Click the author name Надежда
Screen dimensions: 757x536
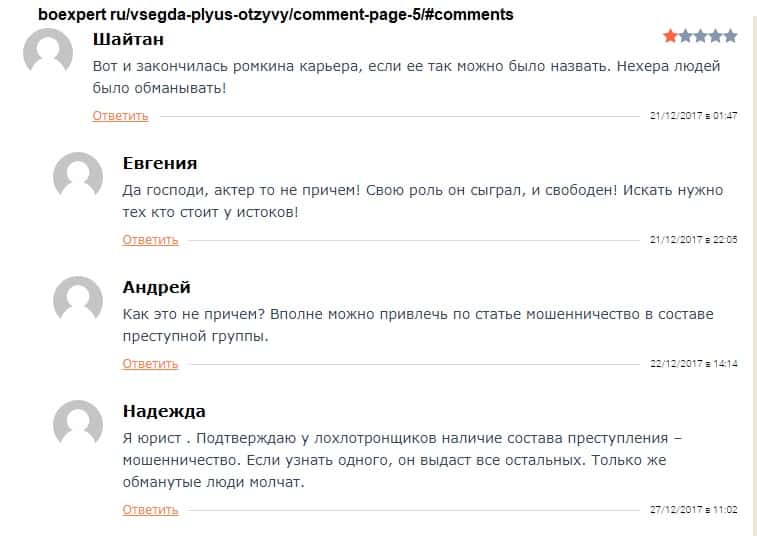point(164,411)
